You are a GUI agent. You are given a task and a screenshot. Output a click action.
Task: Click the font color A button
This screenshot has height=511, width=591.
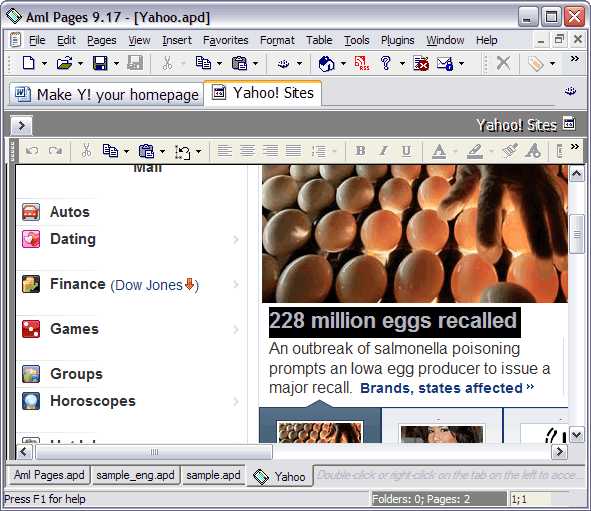(439, 151)
